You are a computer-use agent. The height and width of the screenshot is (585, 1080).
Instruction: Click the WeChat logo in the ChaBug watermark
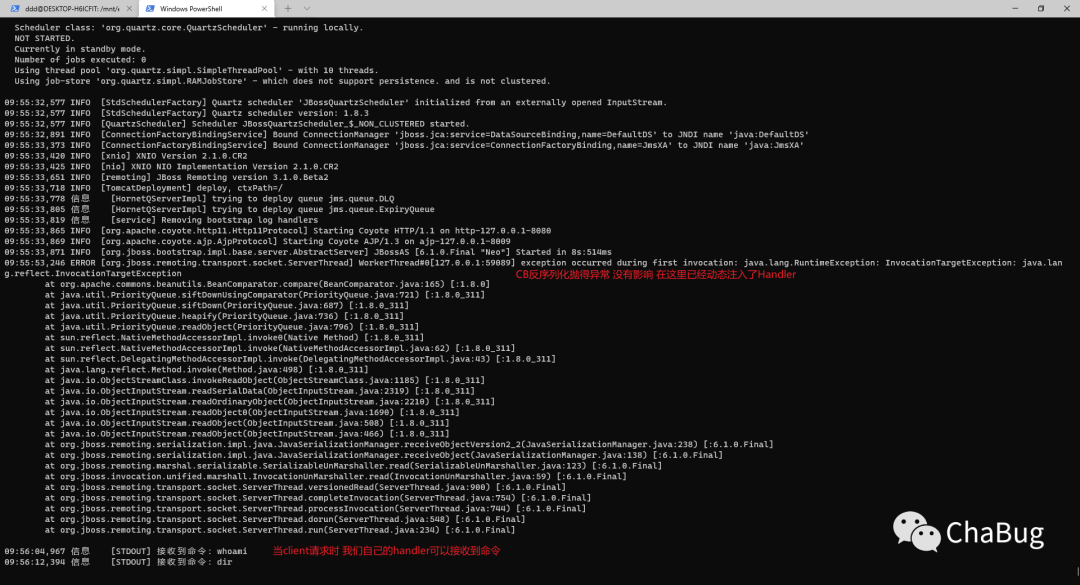[914, 532]
